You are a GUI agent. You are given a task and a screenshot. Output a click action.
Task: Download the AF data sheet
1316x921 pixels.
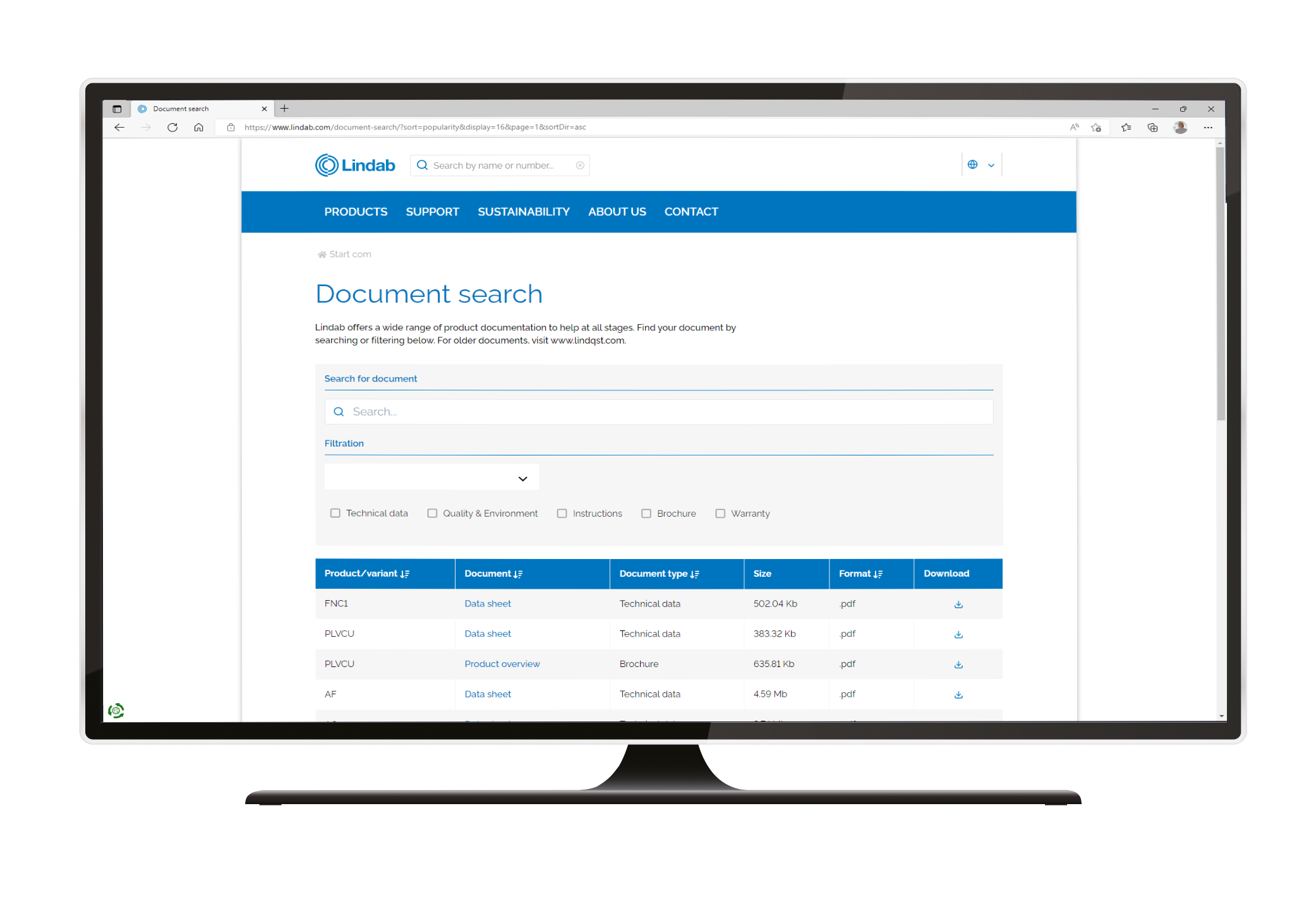point(958,695)
